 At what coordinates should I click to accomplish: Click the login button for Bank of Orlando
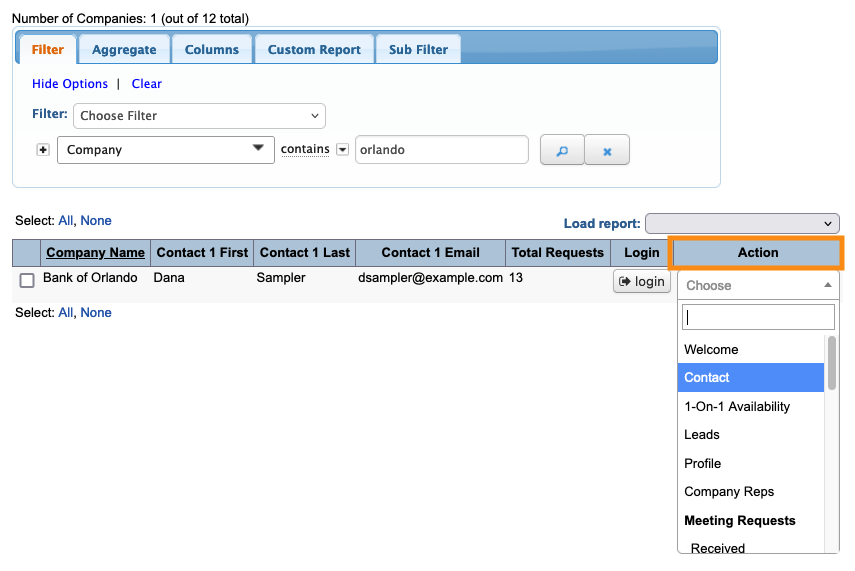click(641, 281)
